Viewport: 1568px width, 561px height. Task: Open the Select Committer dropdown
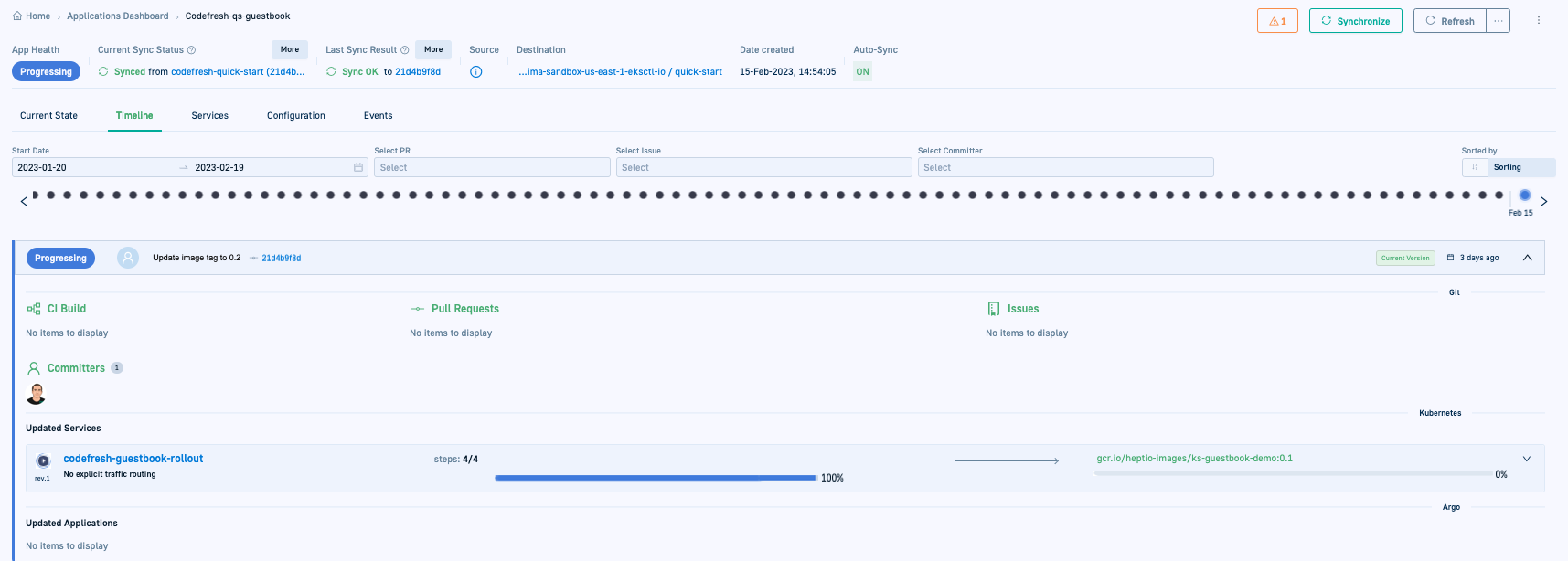[1065, 167]
